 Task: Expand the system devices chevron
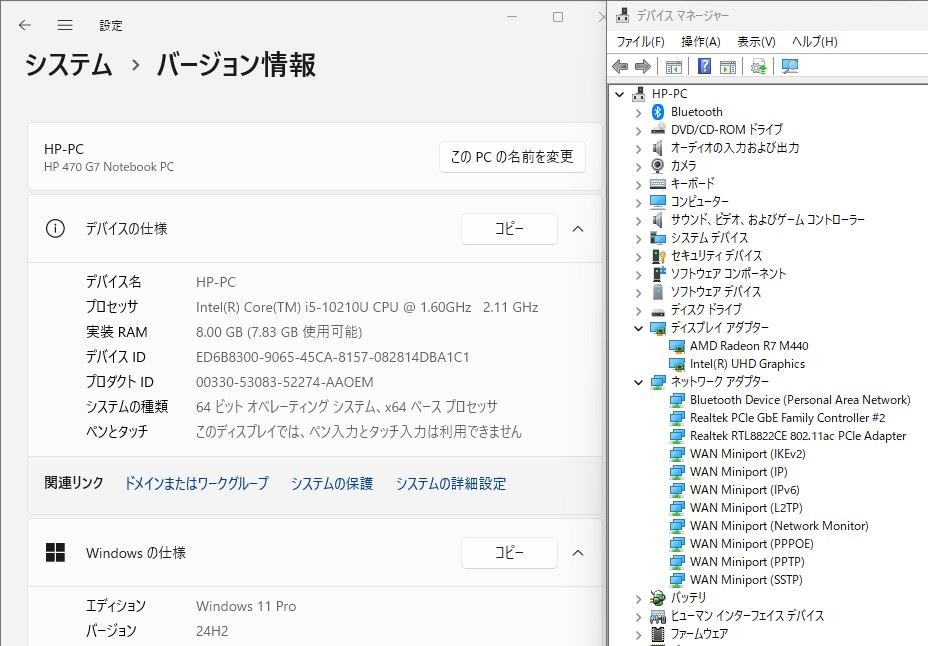click(x=638, y=238)
